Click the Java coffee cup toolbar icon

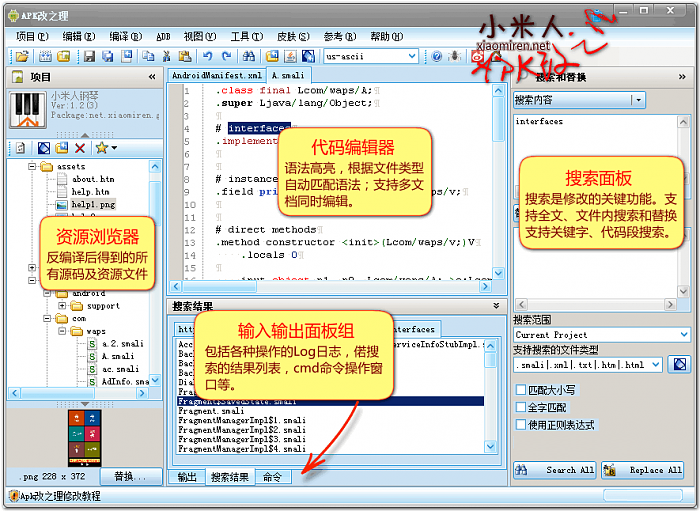point(291,56)
